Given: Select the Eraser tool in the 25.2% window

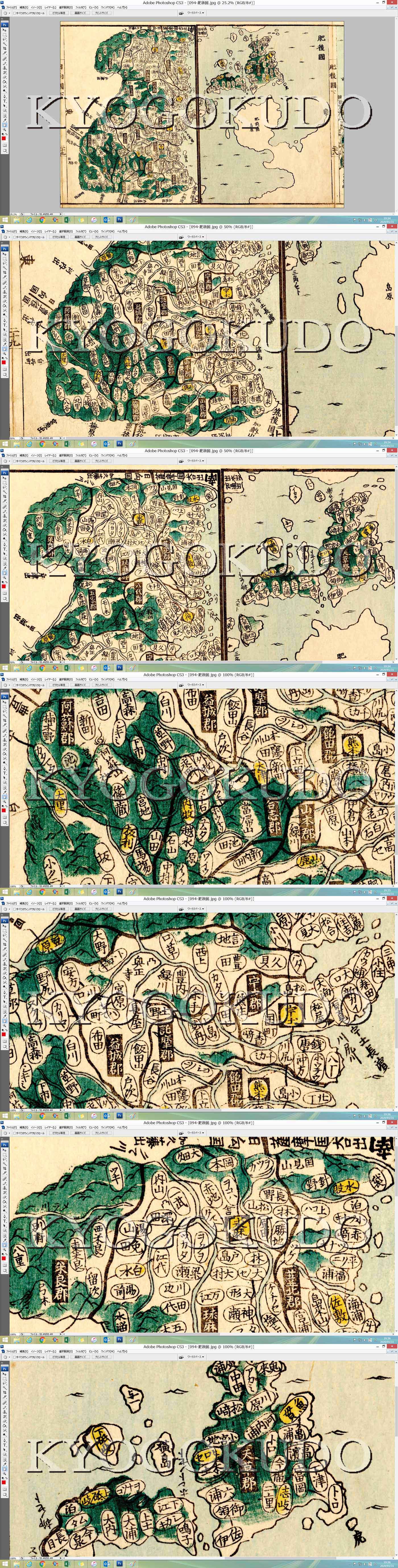Looking at the screenshot, I should click(x=5, y=77).
